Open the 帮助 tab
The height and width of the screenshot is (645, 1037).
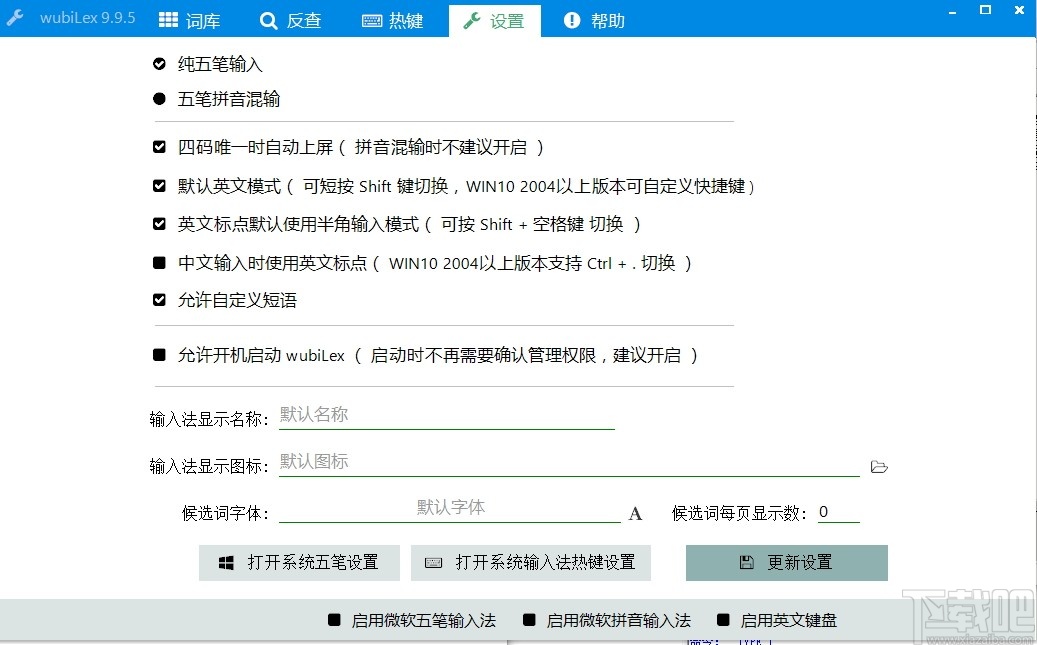(x=593, y=19)
